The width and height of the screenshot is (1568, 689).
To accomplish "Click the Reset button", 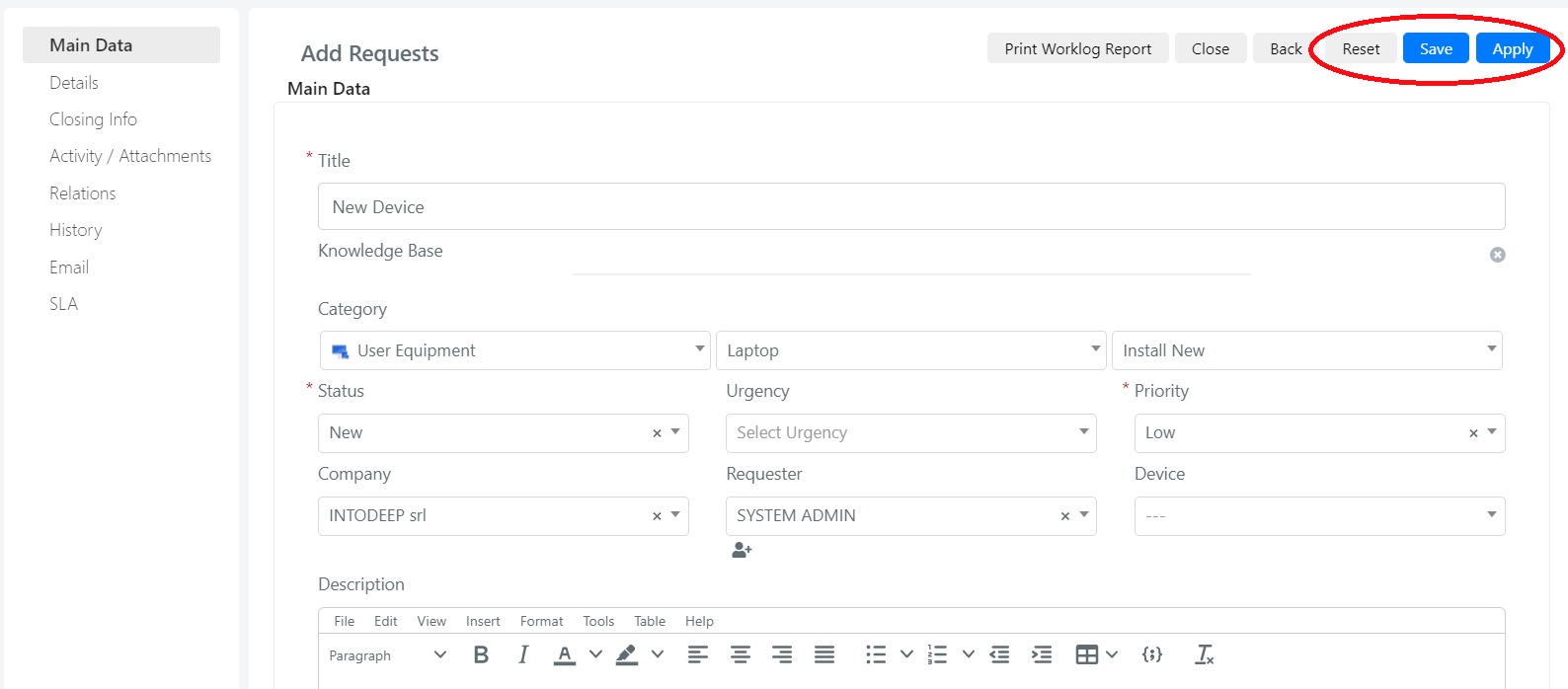I will (1361, 48).
